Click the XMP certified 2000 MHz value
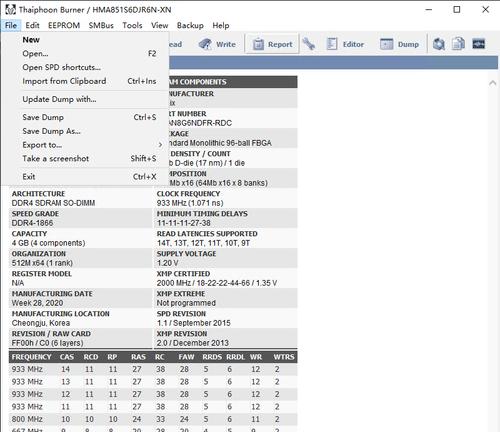The height and width of the screenshot is (432, 500). coord(217,283)
